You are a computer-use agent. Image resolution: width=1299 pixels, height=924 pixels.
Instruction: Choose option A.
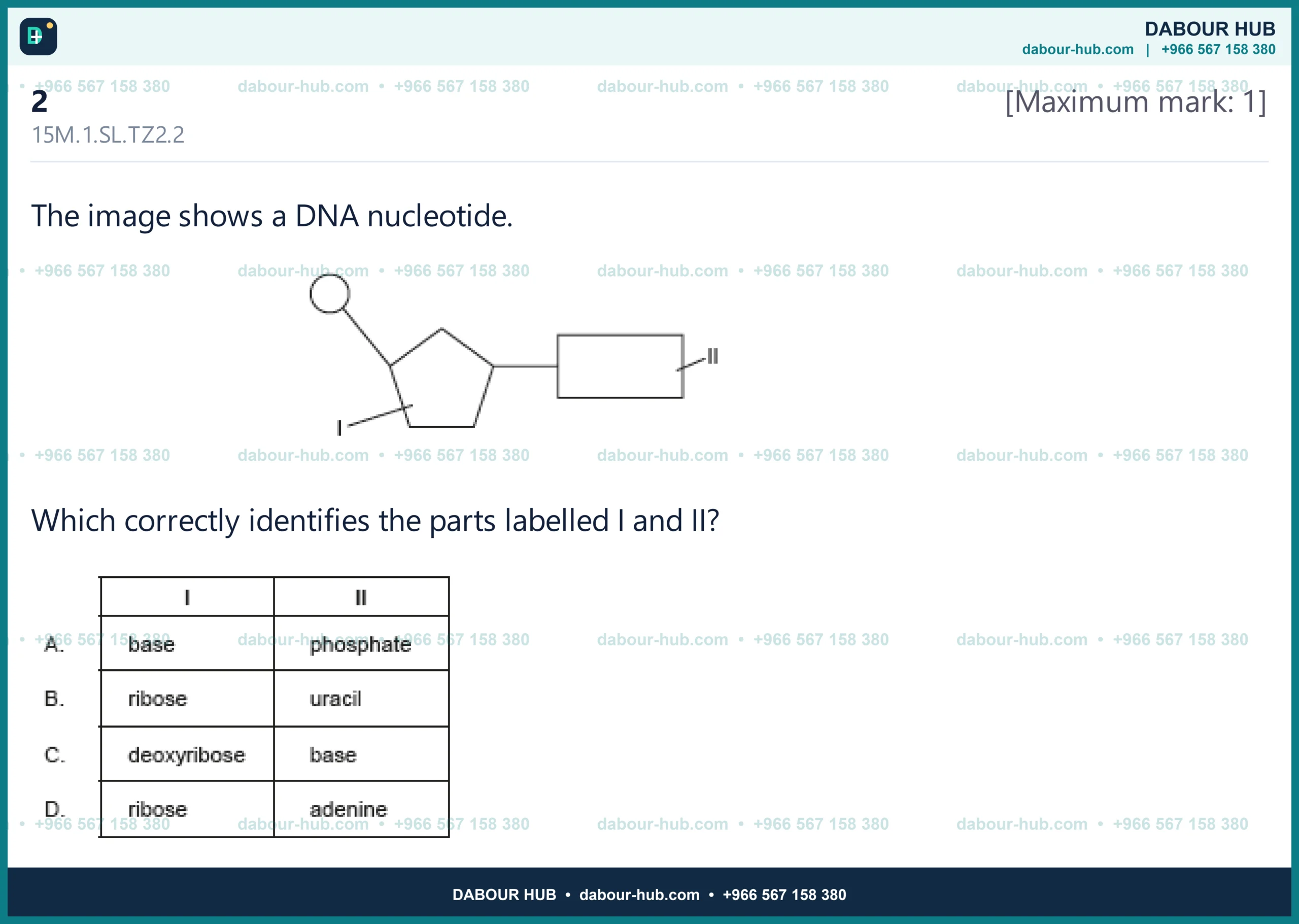point(54,644)
